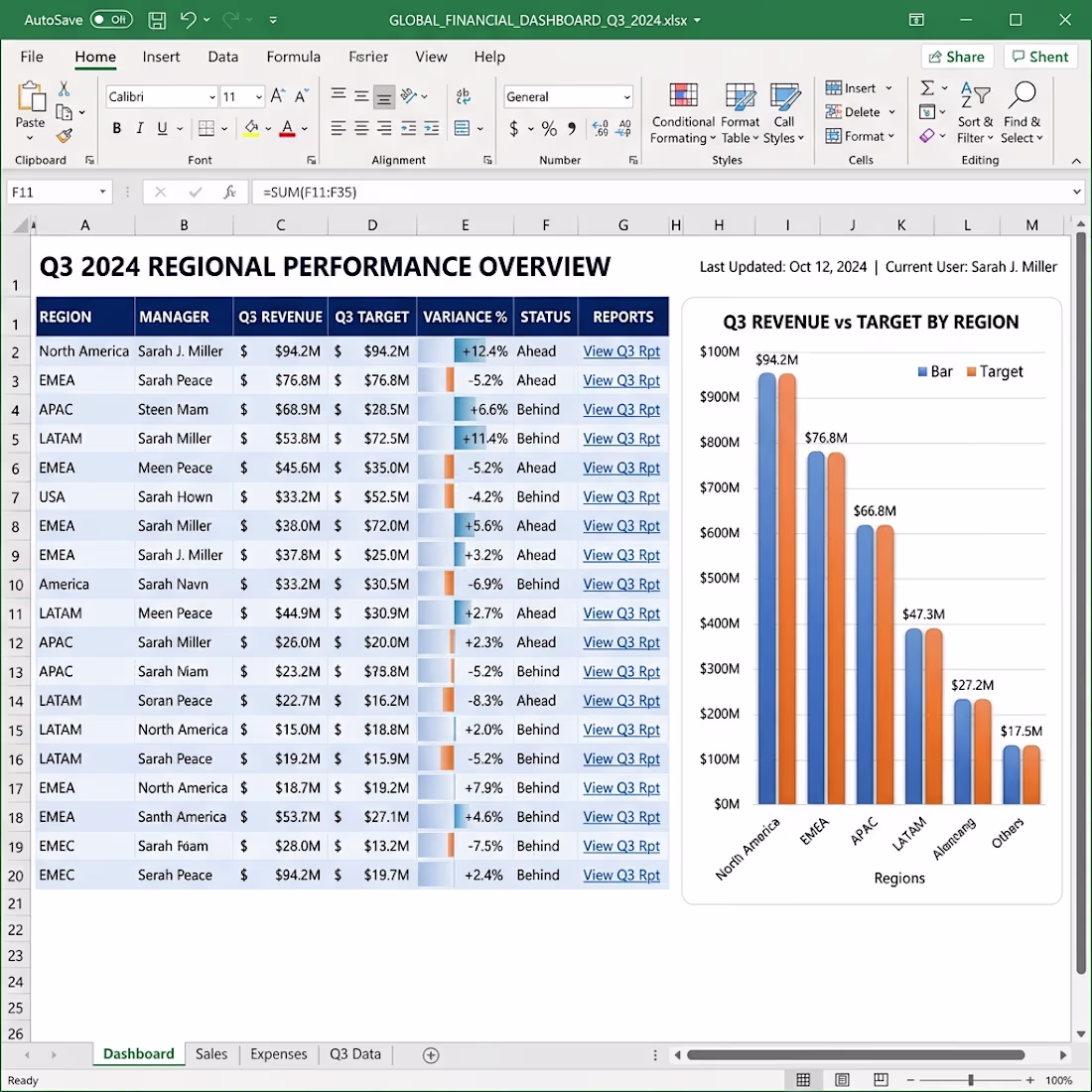
Task: Decrease font size with smaller A icon
Action: pos(302,96)
